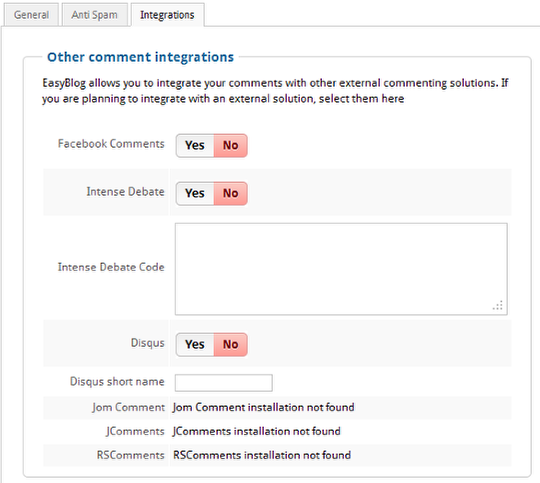Click the Other comment integrations heading

141,57
